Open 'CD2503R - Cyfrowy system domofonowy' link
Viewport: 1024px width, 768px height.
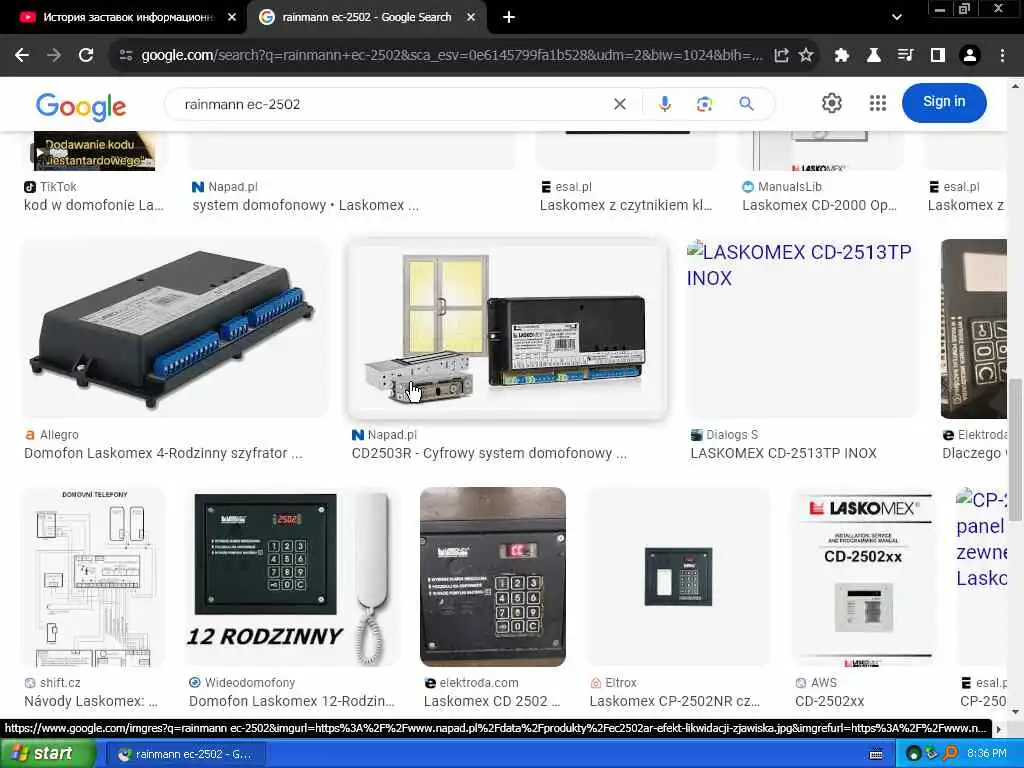[489, 453]
